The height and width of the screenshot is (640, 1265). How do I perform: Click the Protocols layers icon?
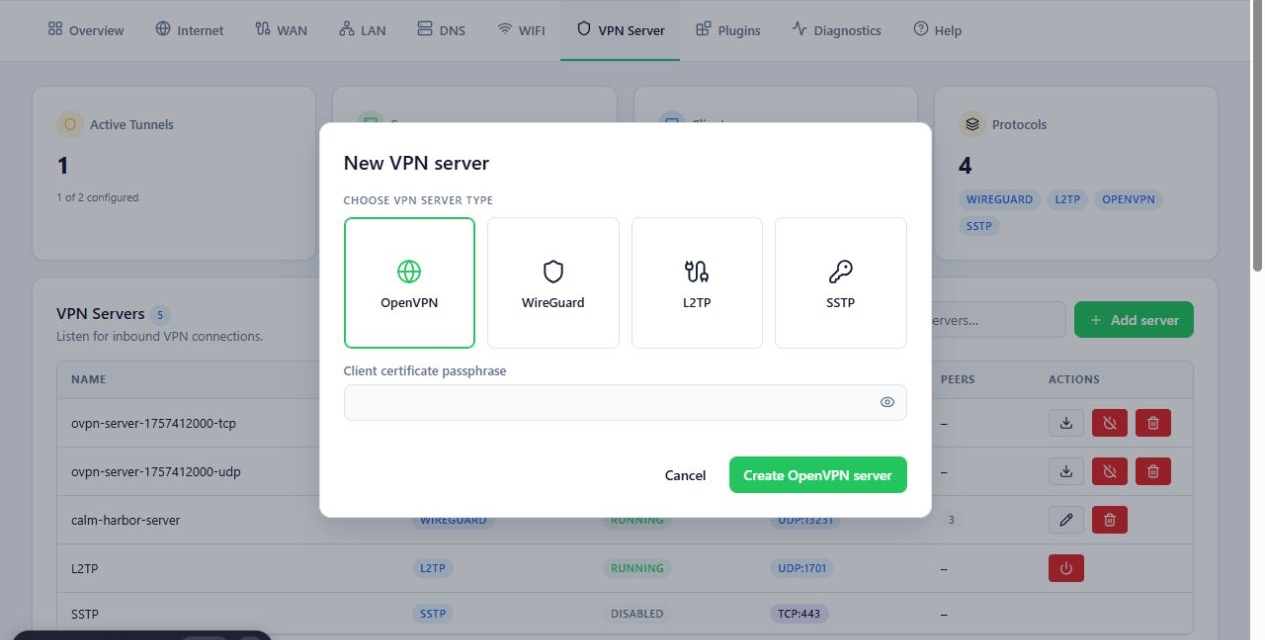click(x=972, y=125)
